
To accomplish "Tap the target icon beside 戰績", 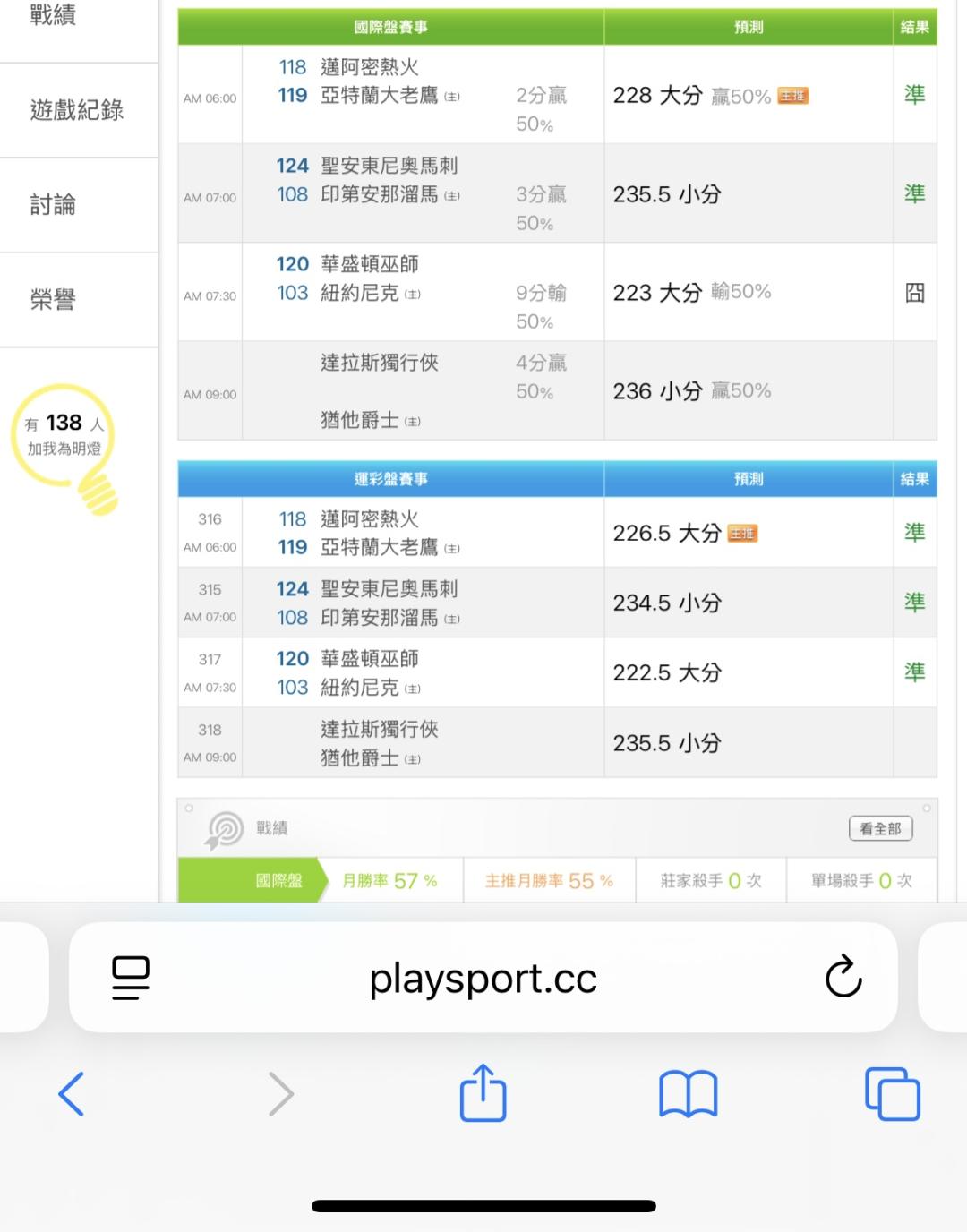I will tap(224, 829).
